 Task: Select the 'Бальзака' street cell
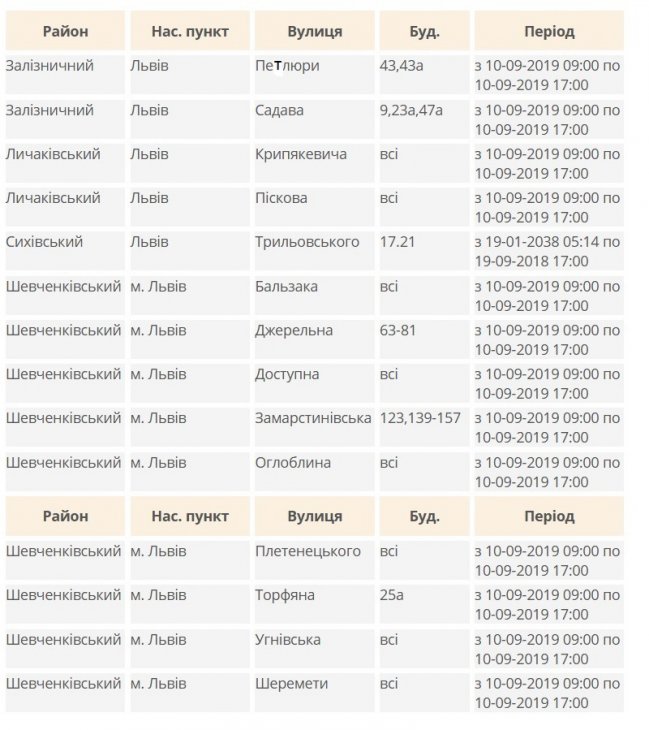287,286
